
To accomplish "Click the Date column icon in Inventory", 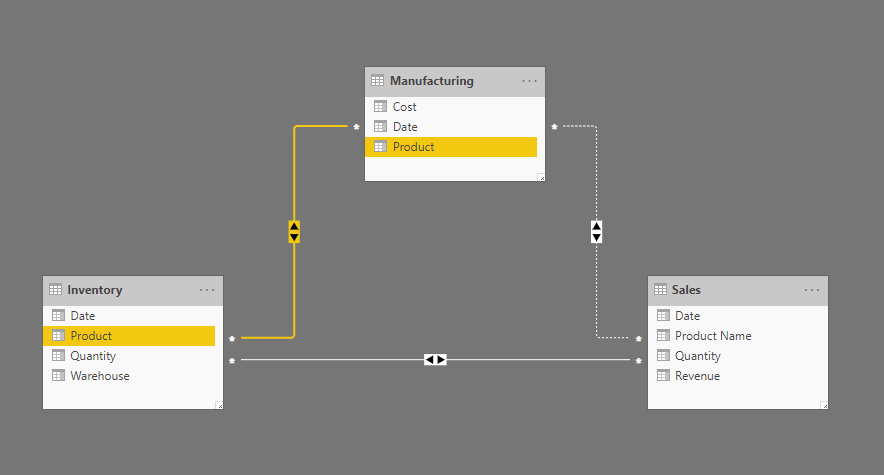I will tap(57, 316).
